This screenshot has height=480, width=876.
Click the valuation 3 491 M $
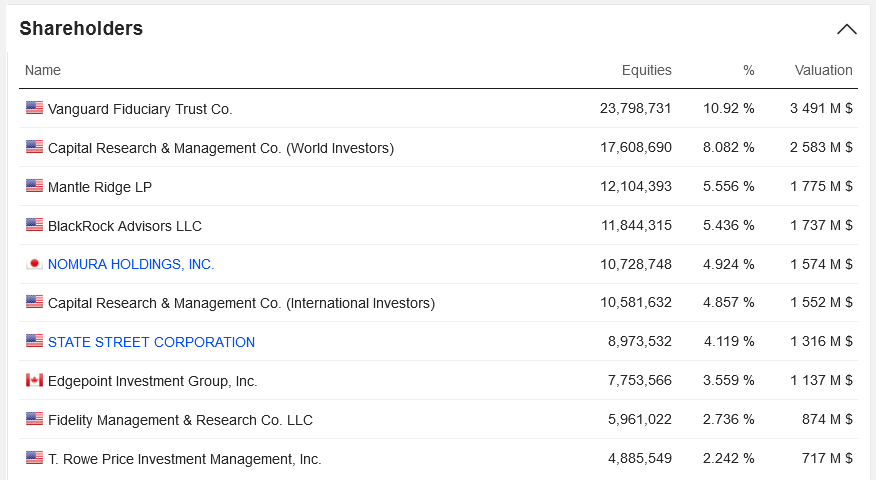[x=821, y=108]
